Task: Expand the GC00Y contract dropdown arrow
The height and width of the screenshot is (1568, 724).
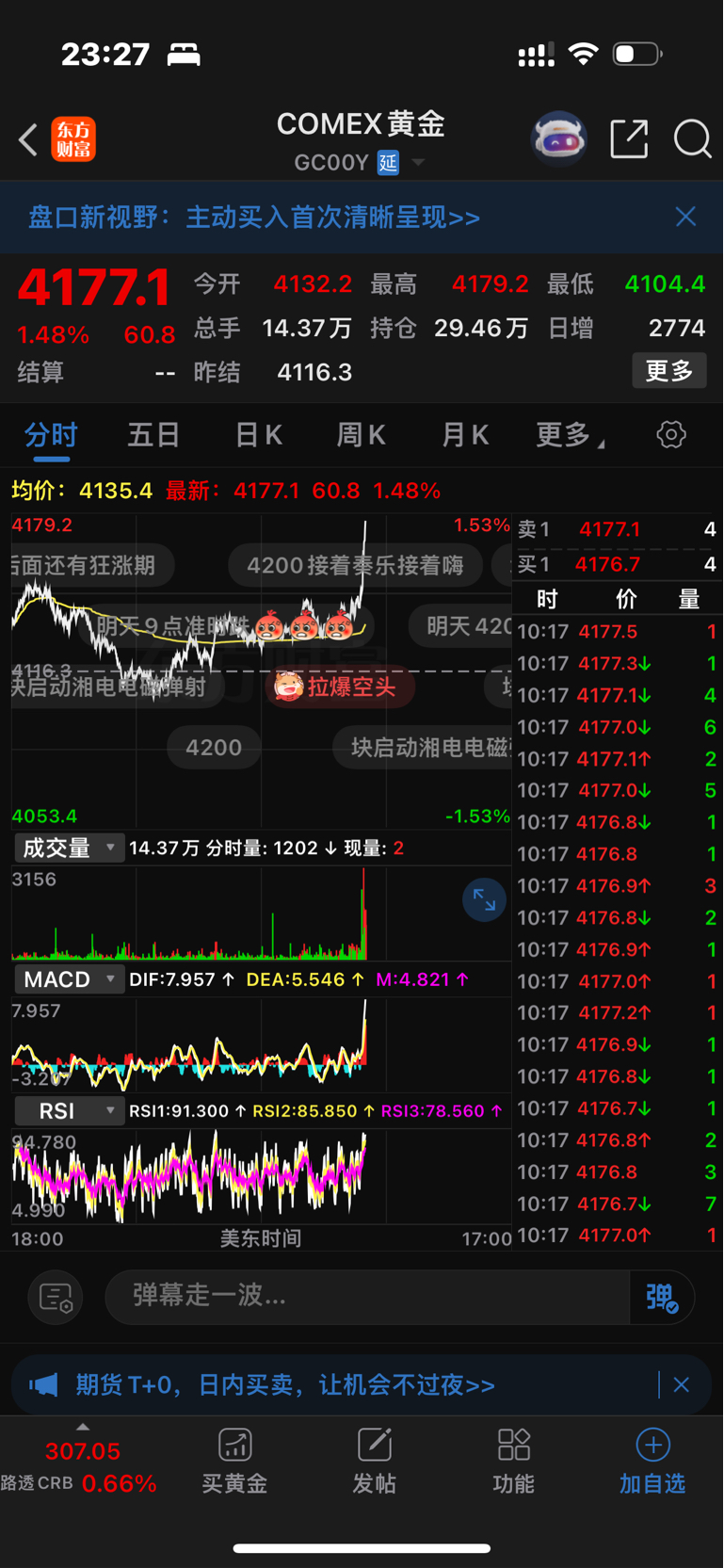Action: pyautogui.click(x=418, y=163)
